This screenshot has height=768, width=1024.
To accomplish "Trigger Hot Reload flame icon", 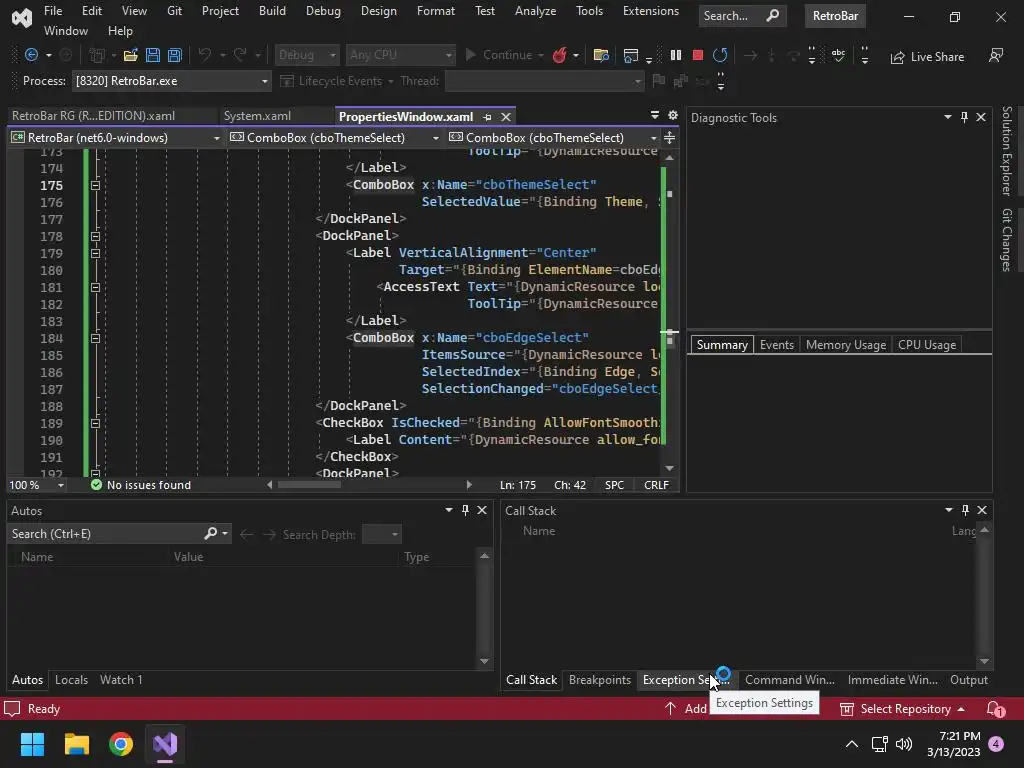I will tap(559, 56).
